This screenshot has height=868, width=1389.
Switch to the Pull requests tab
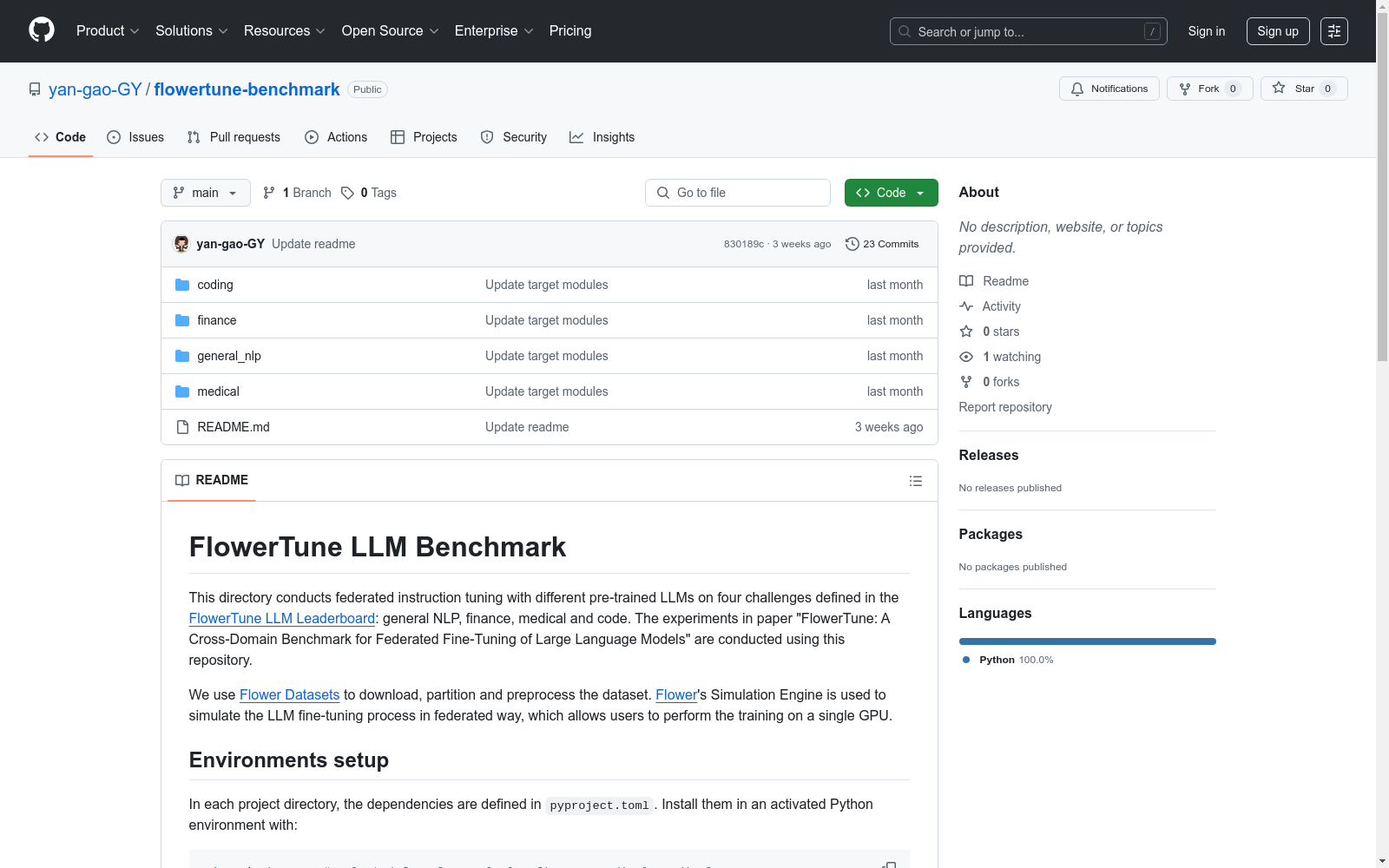(x=234, y=137)
